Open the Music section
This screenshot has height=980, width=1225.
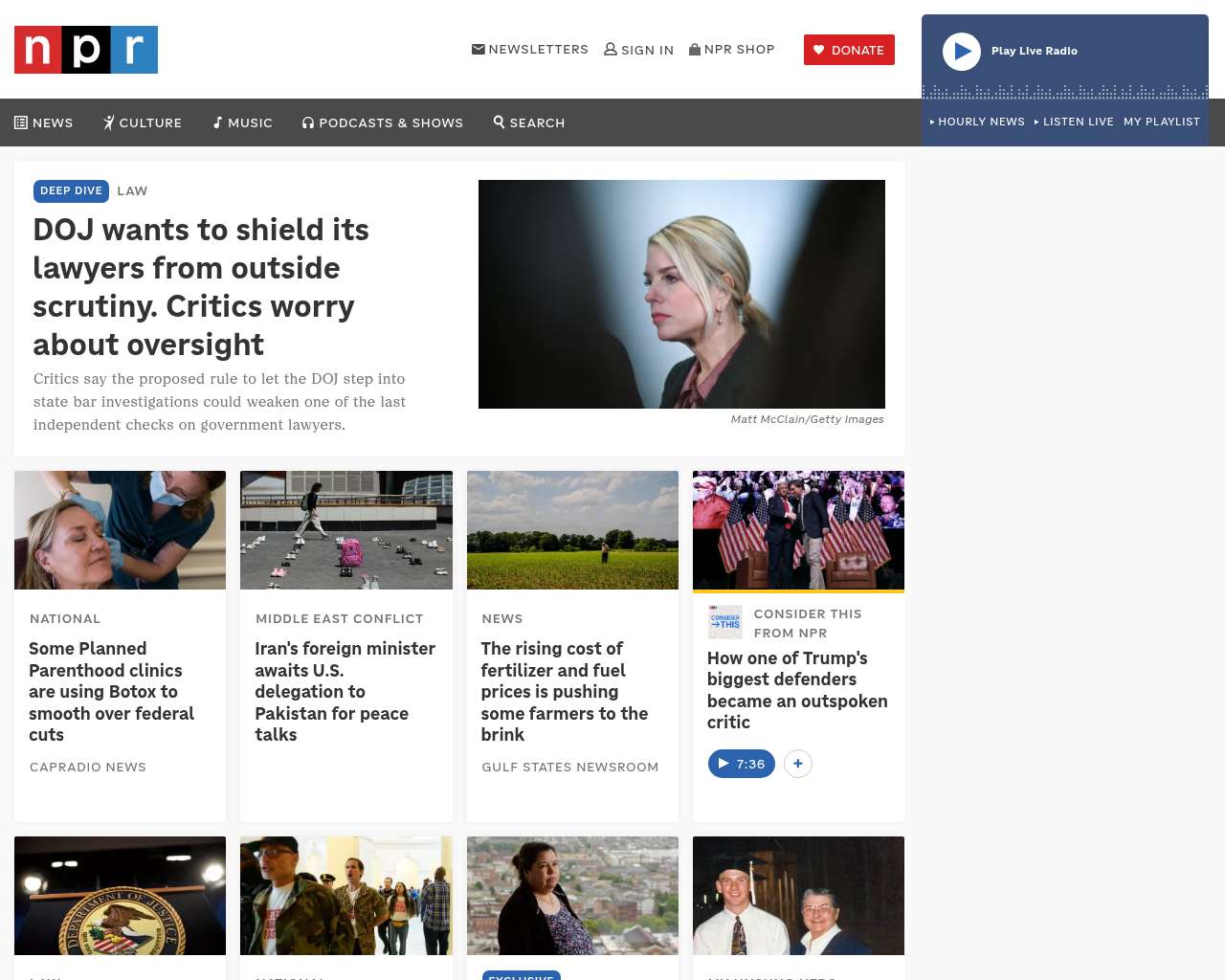[243, 122]
